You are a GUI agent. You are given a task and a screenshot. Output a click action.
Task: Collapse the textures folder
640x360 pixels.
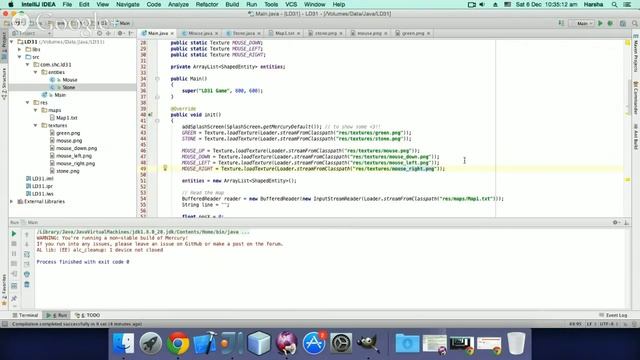[36, 125]
